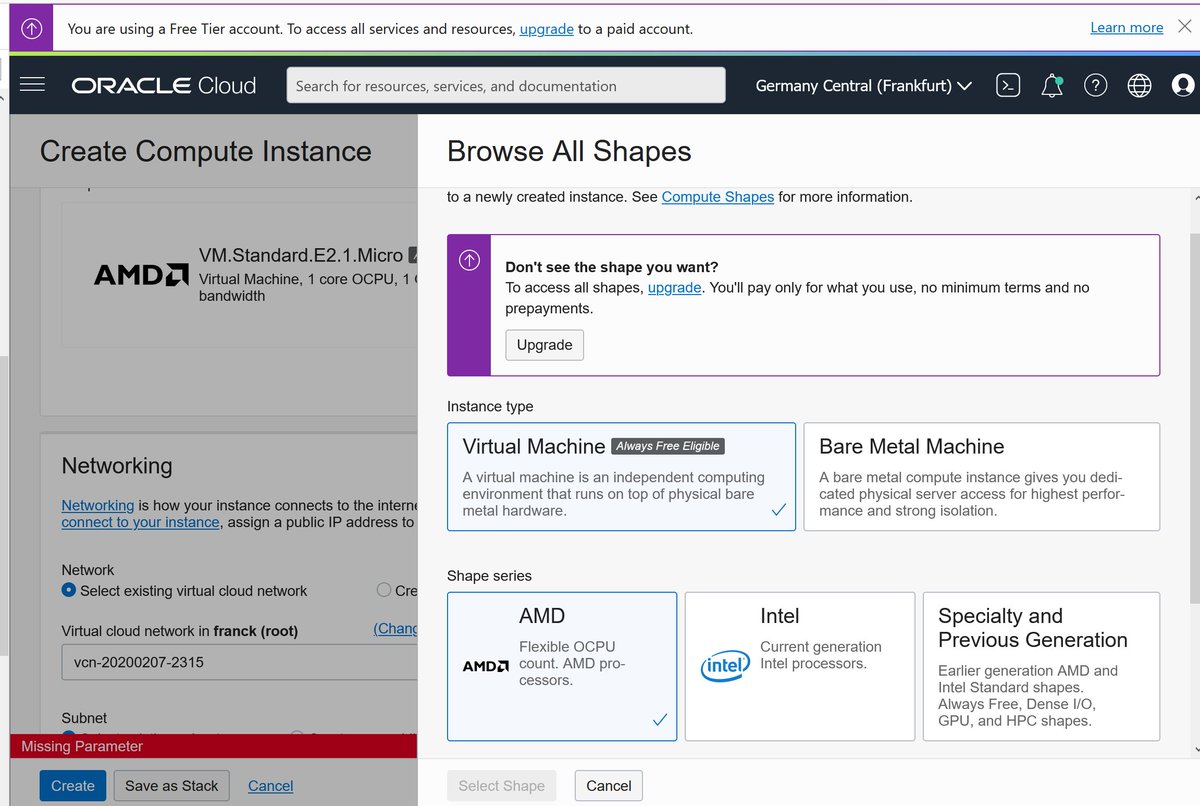The width and height of the screenshot is (1200, 806).
Task: Click the AMD logo beside VM.Standard.E2.1.Micro
Action: click(x=141, y=275)
